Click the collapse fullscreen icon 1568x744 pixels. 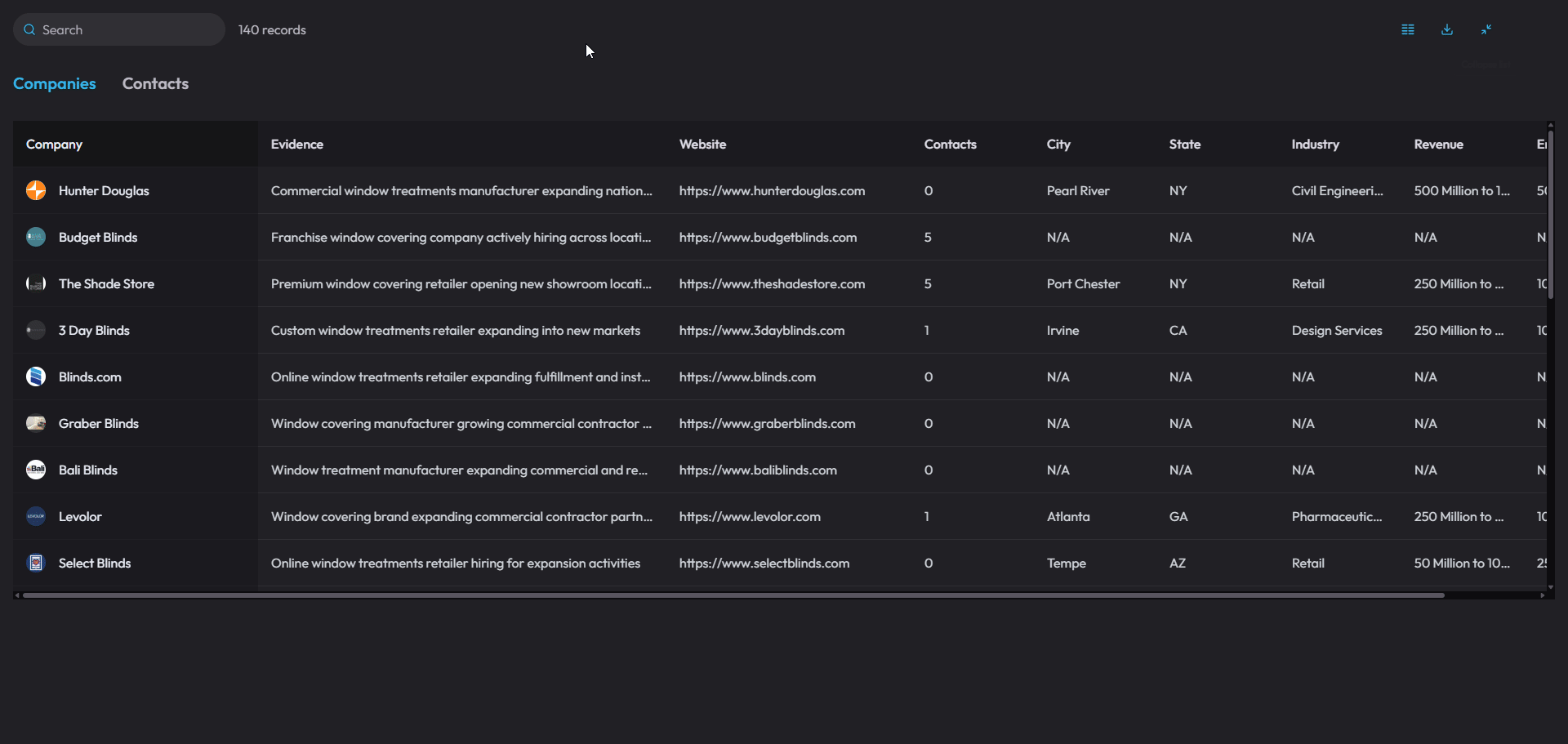point(1486,29)
